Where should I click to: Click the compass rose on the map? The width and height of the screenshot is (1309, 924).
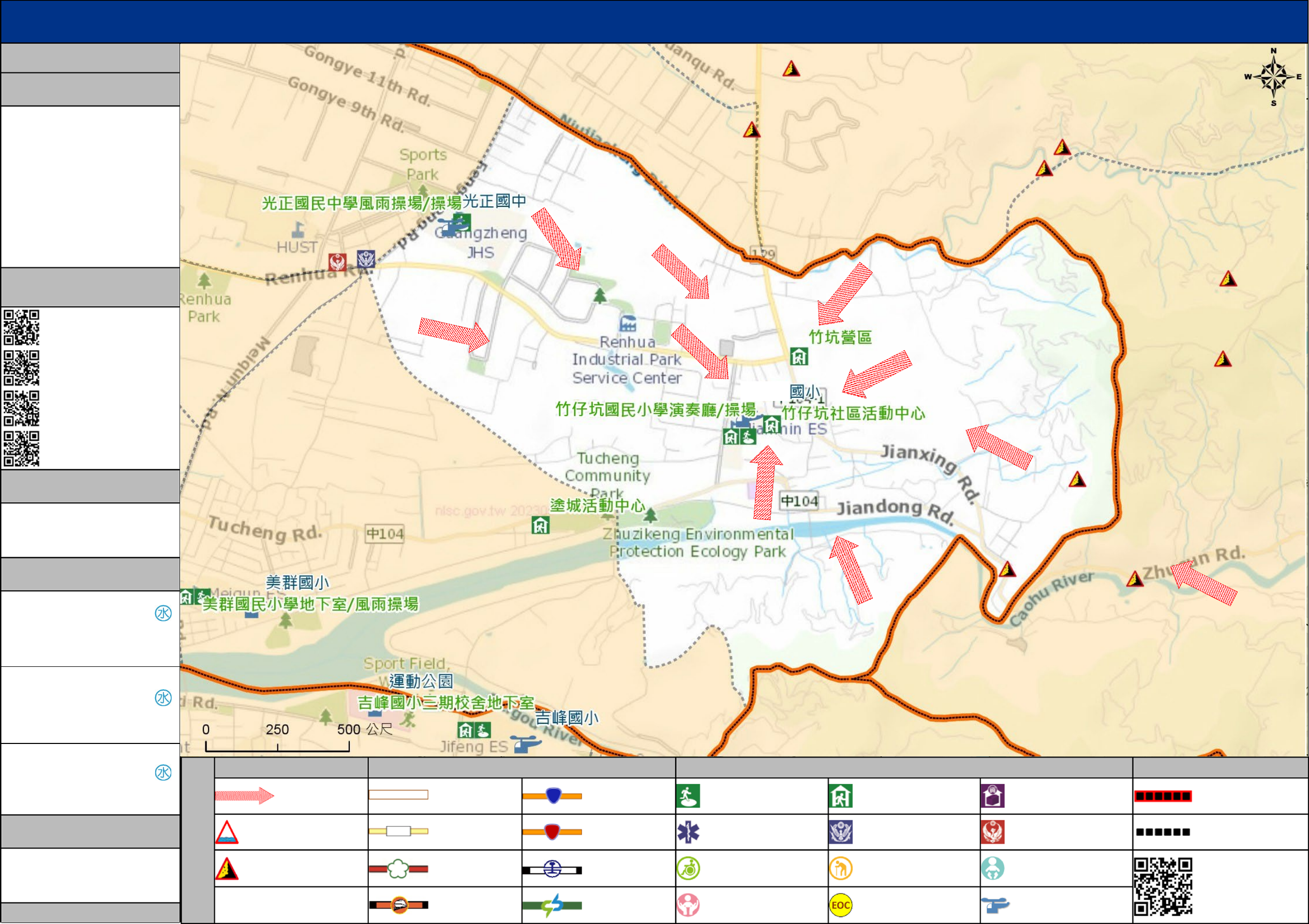pyautogui.click(x=1274, y=77)
